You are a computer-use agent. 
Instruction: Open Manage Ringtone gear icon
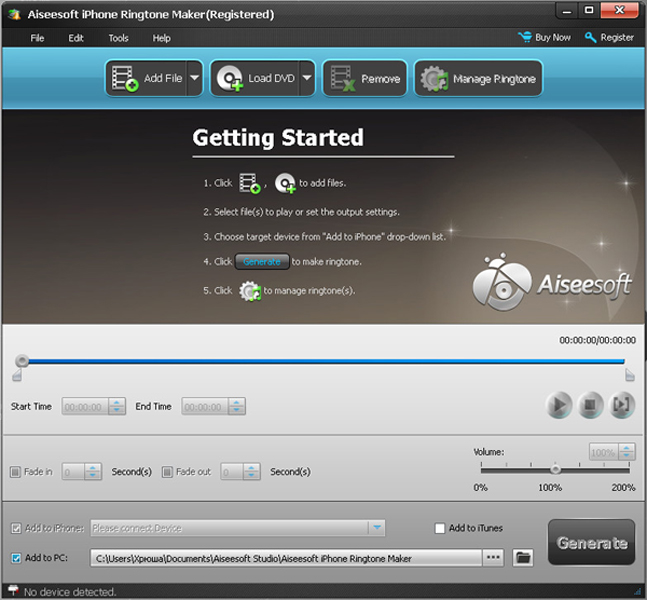point(434,79)
